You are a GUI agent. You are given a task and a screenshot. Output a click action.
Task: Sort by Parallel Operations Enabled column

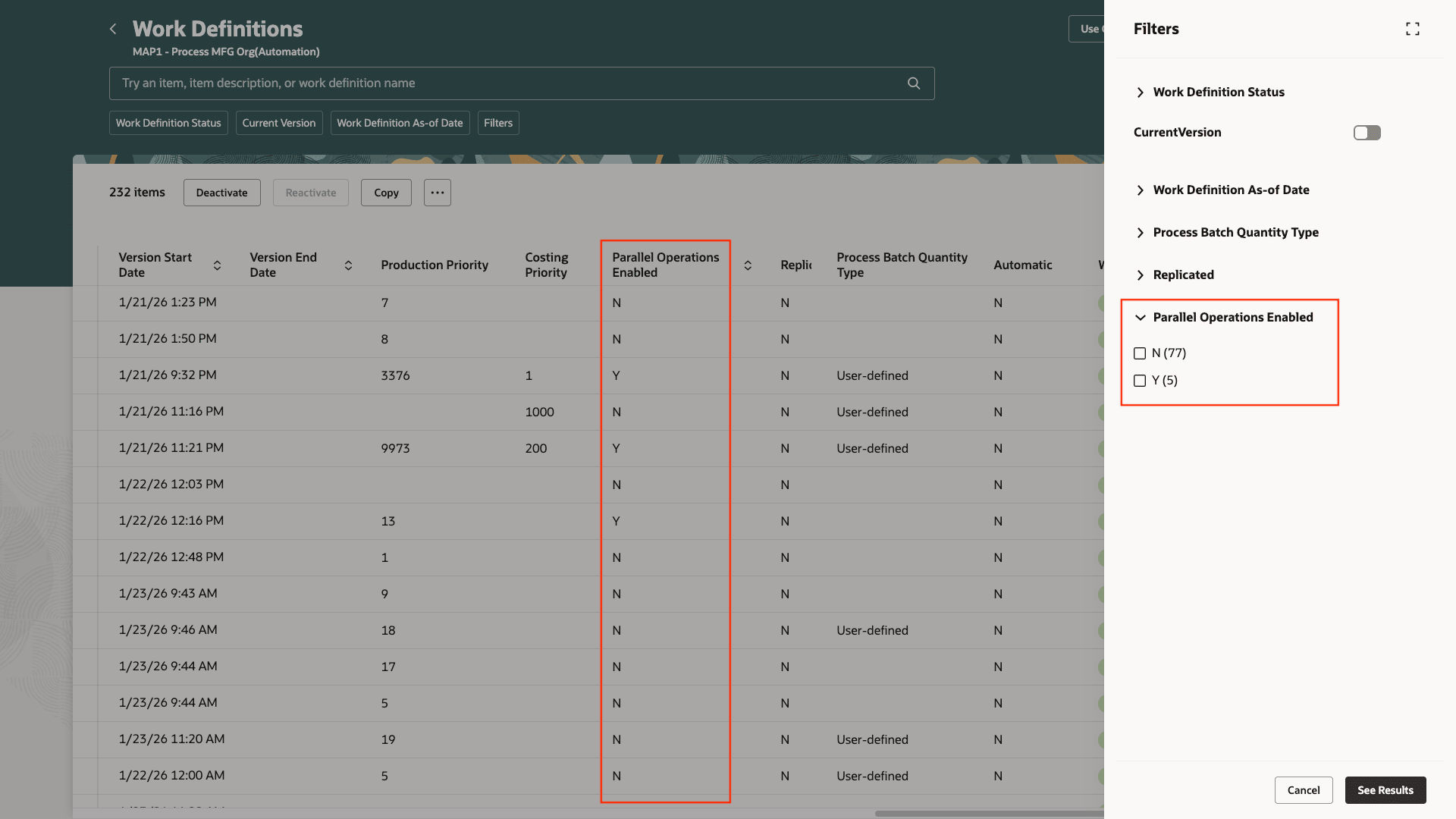pyautogui.click(x=748, y=265)
